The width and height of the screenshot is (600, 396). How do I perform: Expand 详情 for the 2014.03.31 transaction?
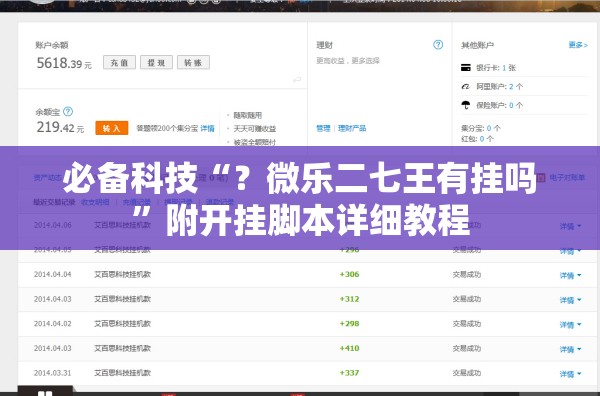point(570,373)
